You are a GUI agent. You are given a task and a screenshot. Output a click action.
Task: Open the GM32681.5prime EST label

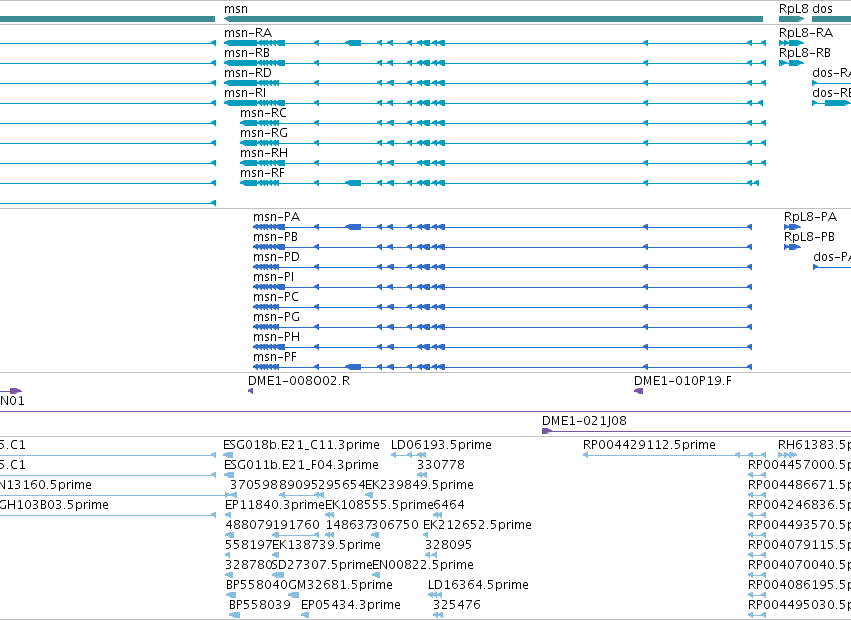pyautogui.click(x=340, y=586)
